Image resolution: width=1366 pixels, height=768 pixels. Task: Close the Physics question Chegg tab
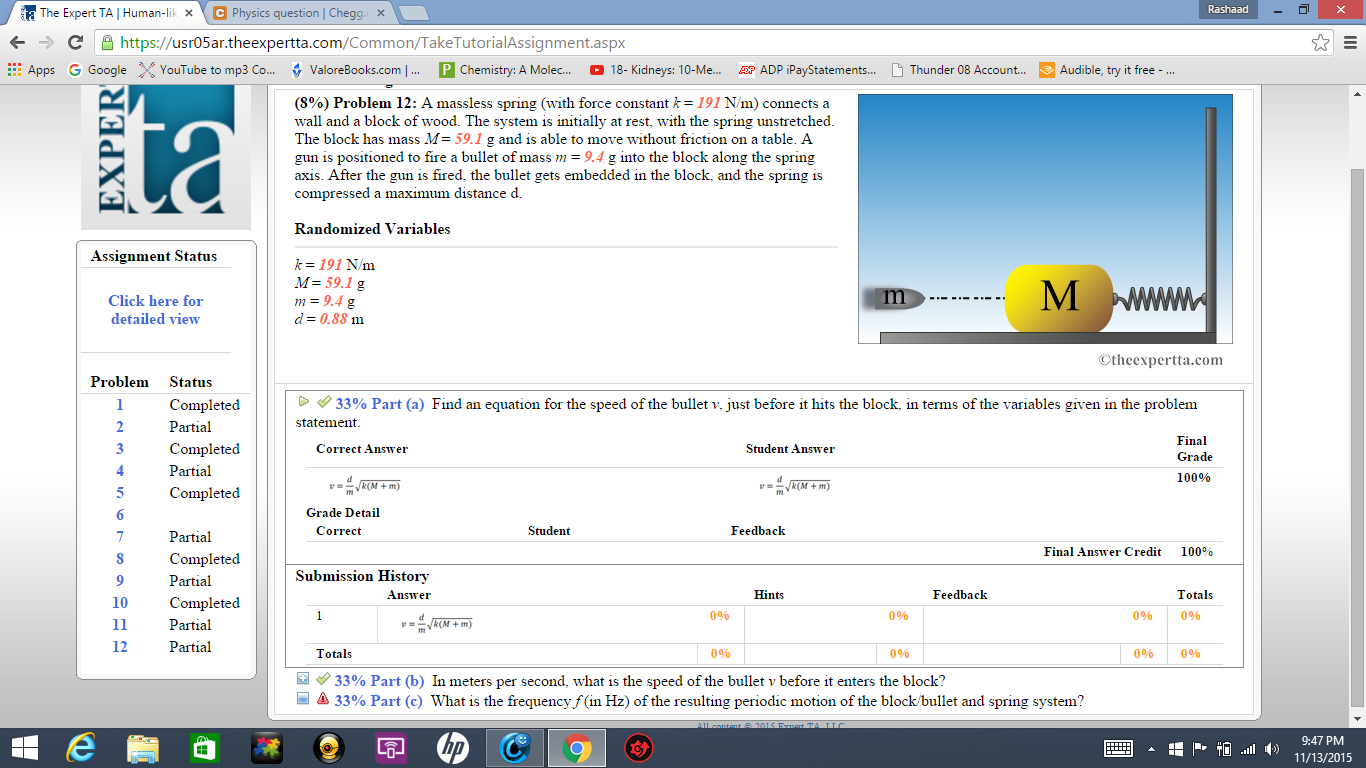click(381, 14)
